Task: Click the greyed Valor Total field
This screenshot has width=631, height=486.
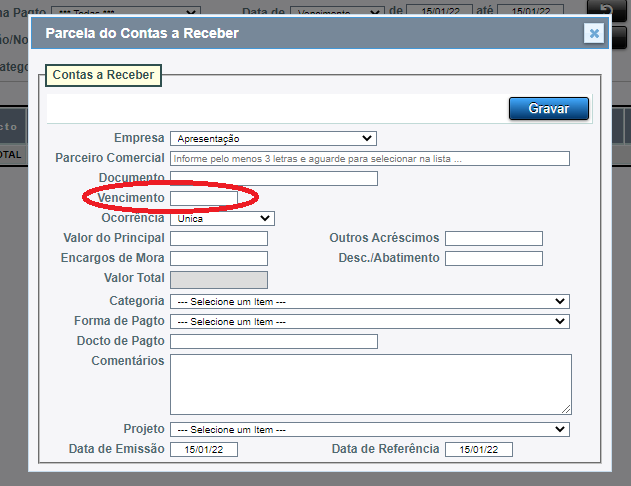Action: (x=219, y=280)
